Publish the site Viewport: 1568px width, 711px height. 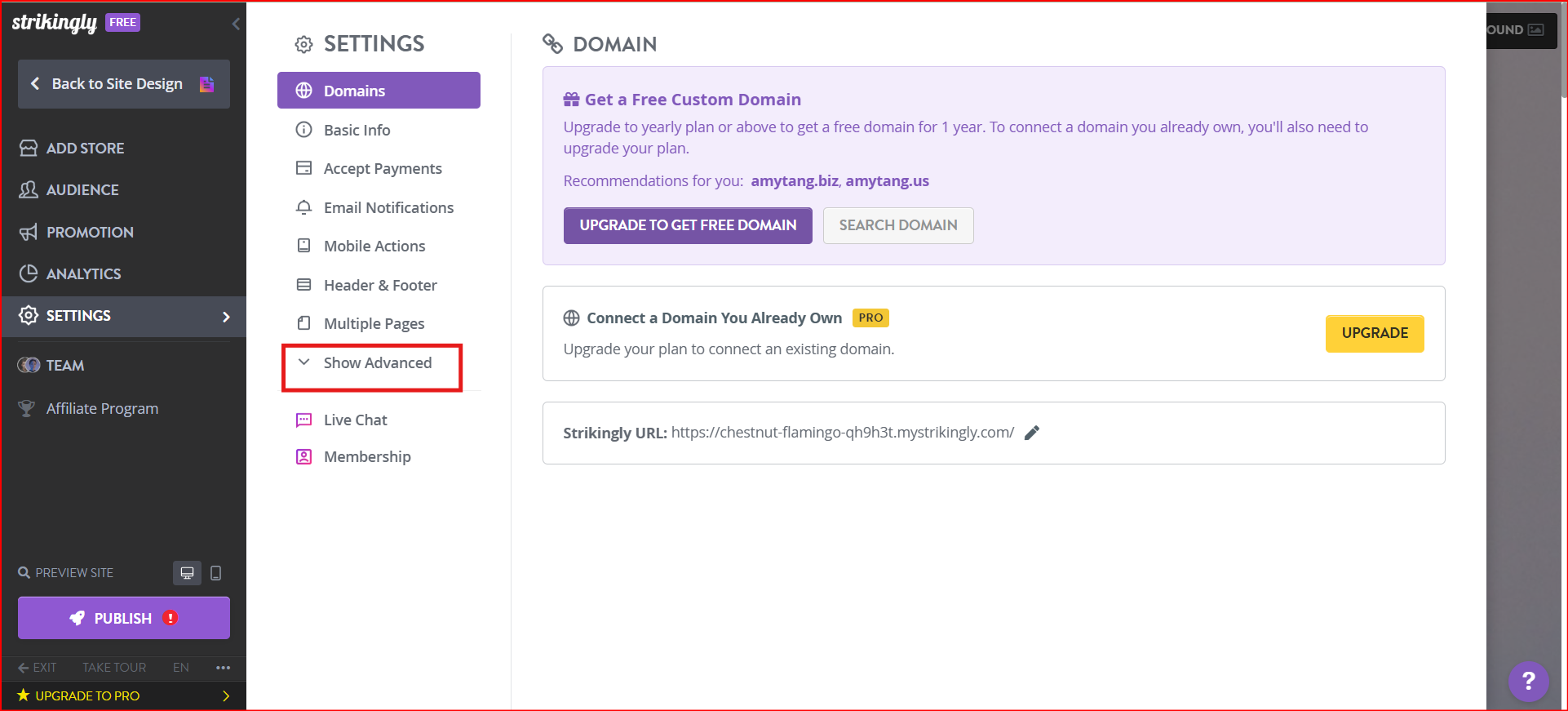point(124,618)
